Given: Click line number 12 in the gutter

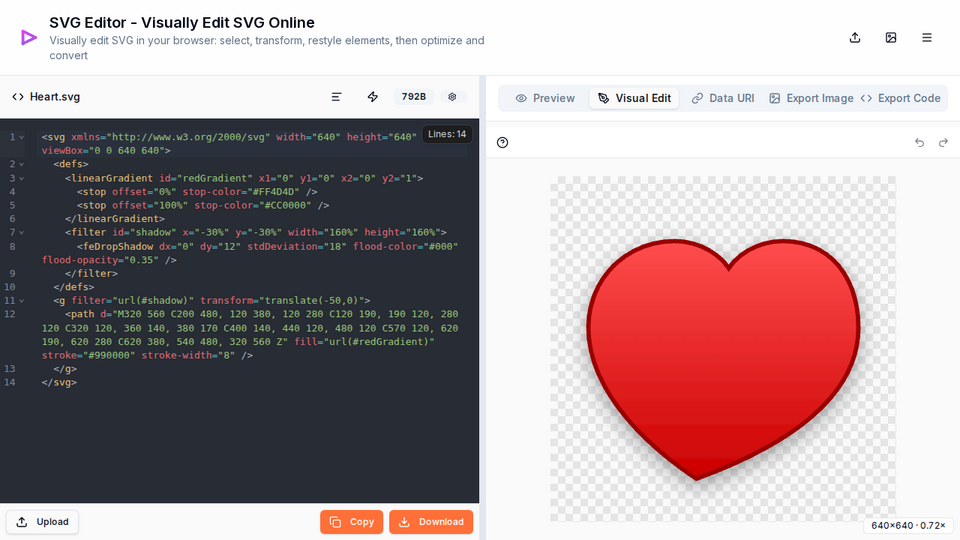Looking at the screenshot, I should (x=10, y=314).
